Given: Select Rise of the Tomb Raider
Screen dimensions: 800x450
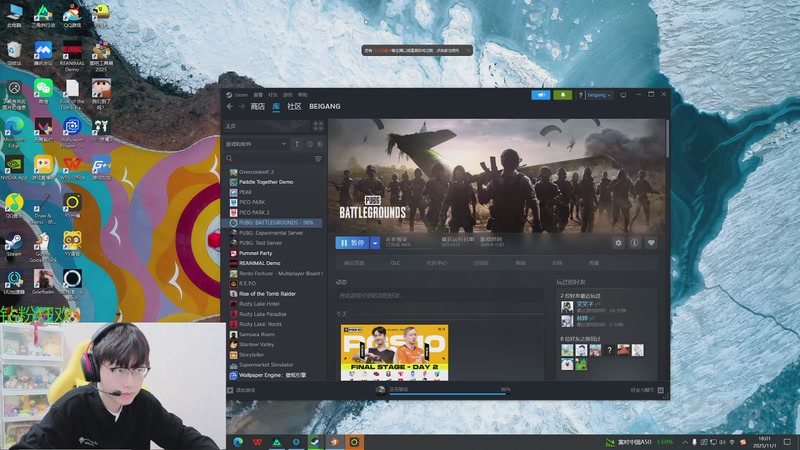Looking at the screenshot, I should pos(267,294).
